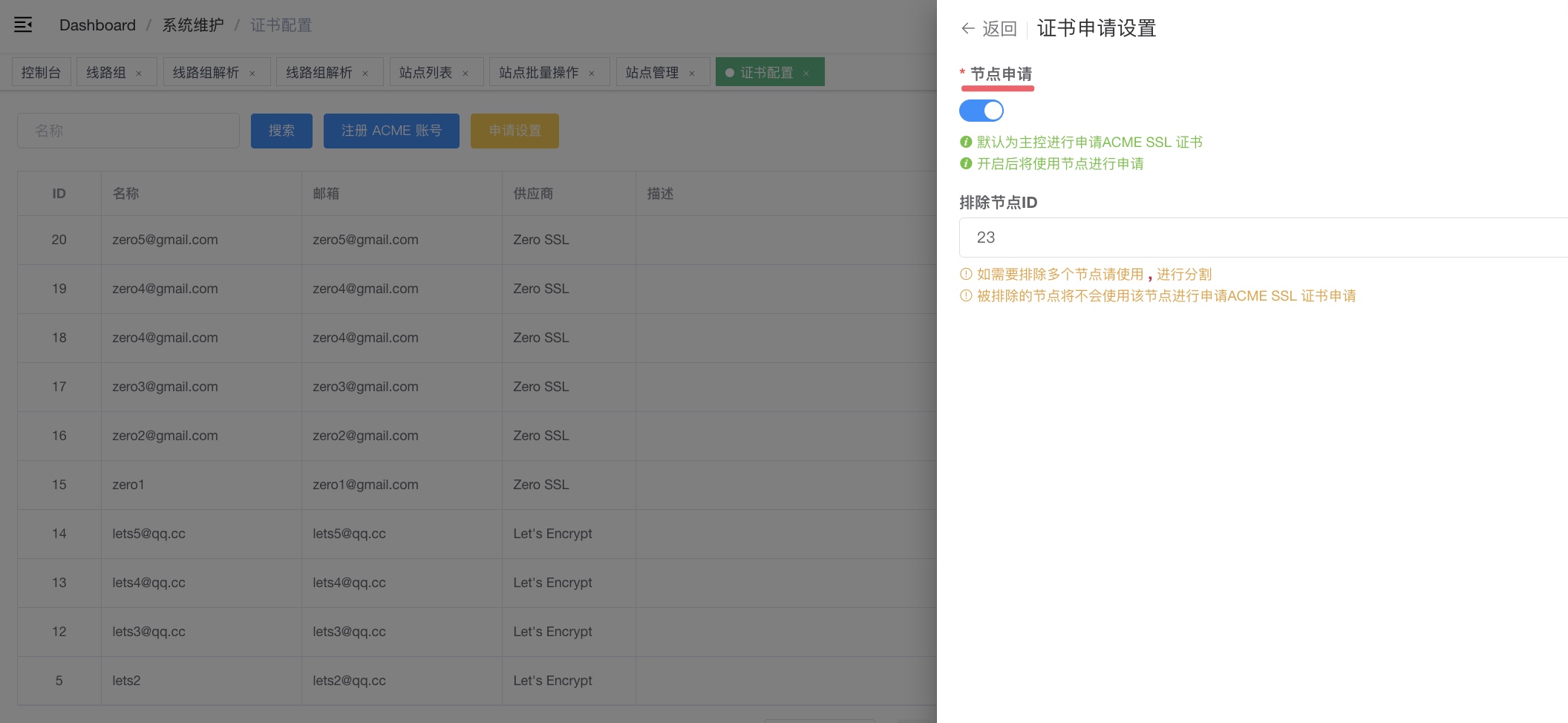Collapse the sidebar with the hamburger icon

23,25
